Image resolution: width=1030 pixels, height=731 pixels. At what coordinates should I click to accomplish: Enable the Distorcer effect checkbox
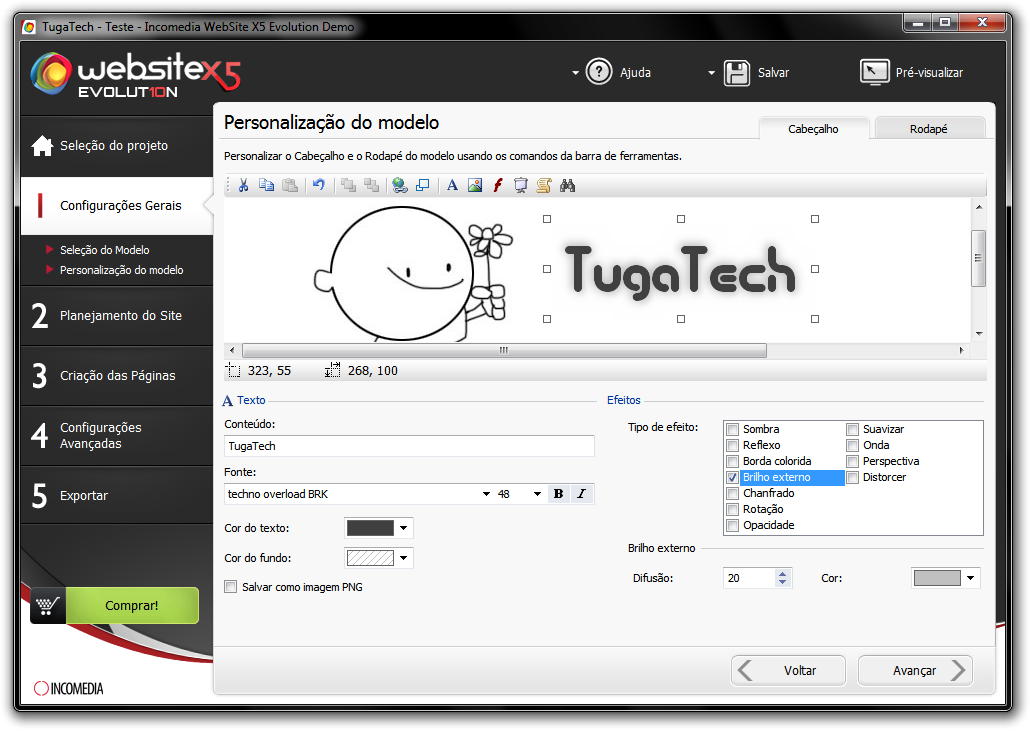853,477
